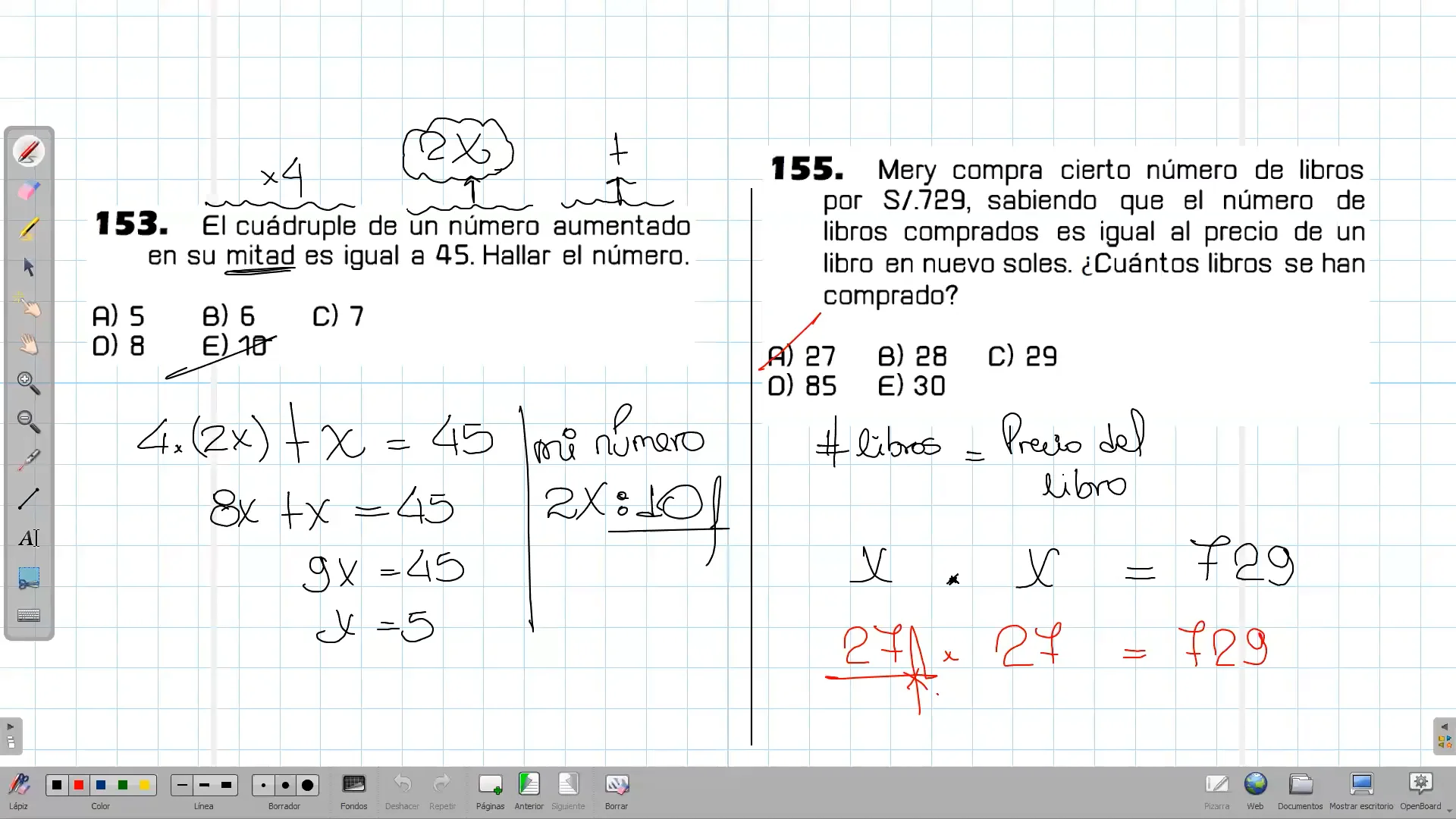Viewport: 1456px width, 819px height.
Task: Pick the yellow pen color
Action: (145, 785)
